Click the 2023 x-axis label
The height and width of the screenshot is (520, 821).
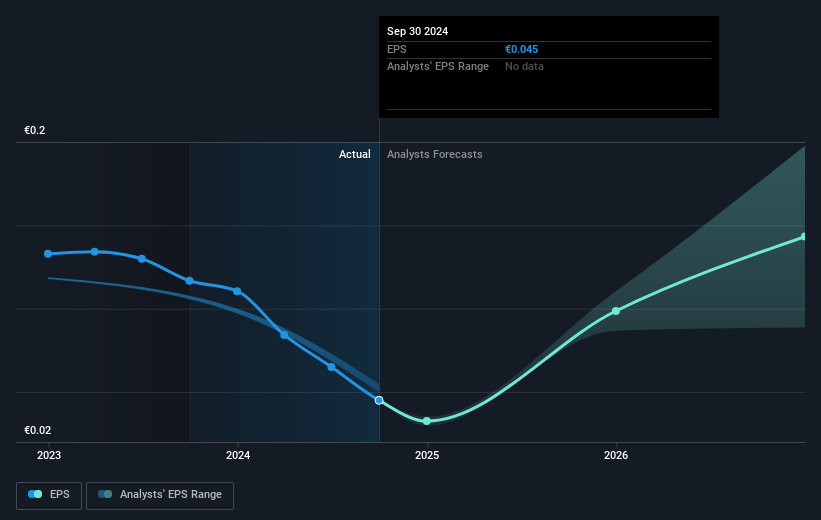click(x=49, y=456)
